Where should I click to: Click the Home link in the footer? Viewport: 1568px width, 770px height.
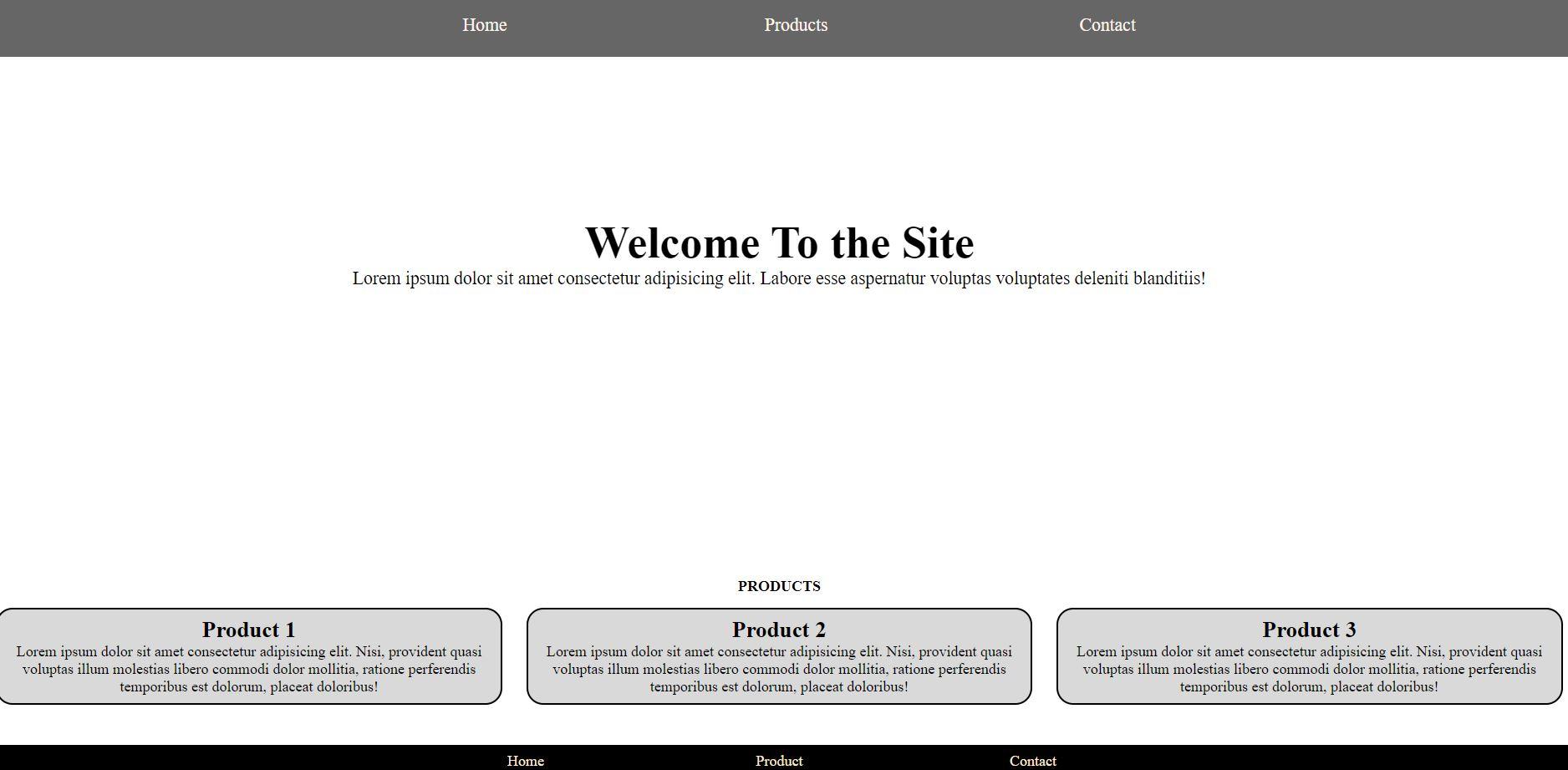(525, 761)
